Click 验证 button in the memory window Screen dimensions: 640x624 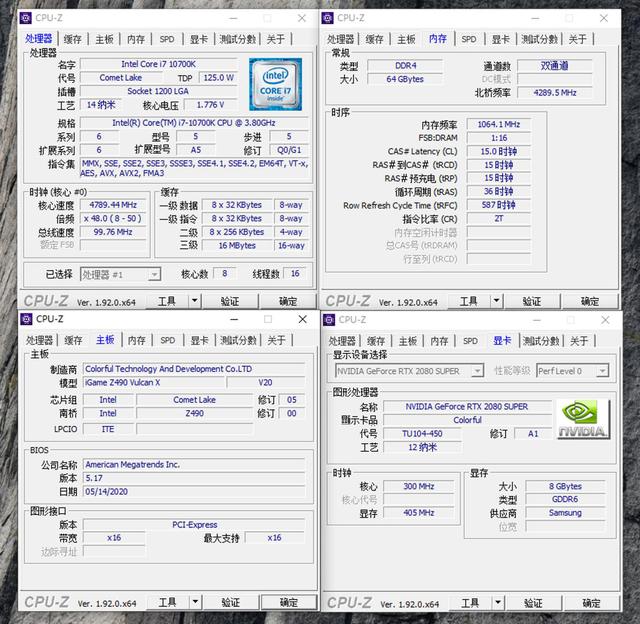click(532, 301)
